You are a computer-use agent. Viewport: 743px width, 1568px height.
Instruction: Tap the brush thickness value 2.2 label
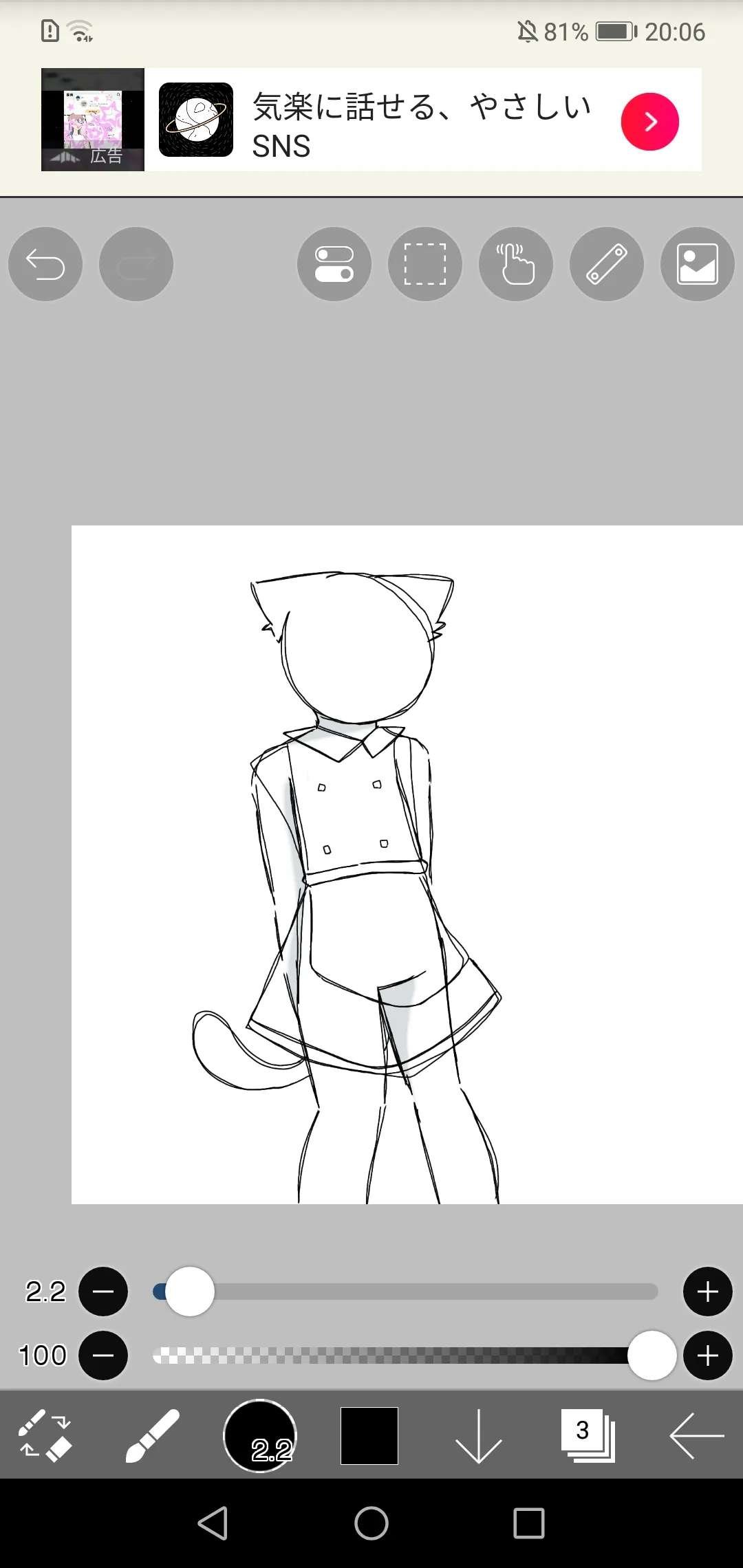pyautogui.click(x=45, y=1292)
